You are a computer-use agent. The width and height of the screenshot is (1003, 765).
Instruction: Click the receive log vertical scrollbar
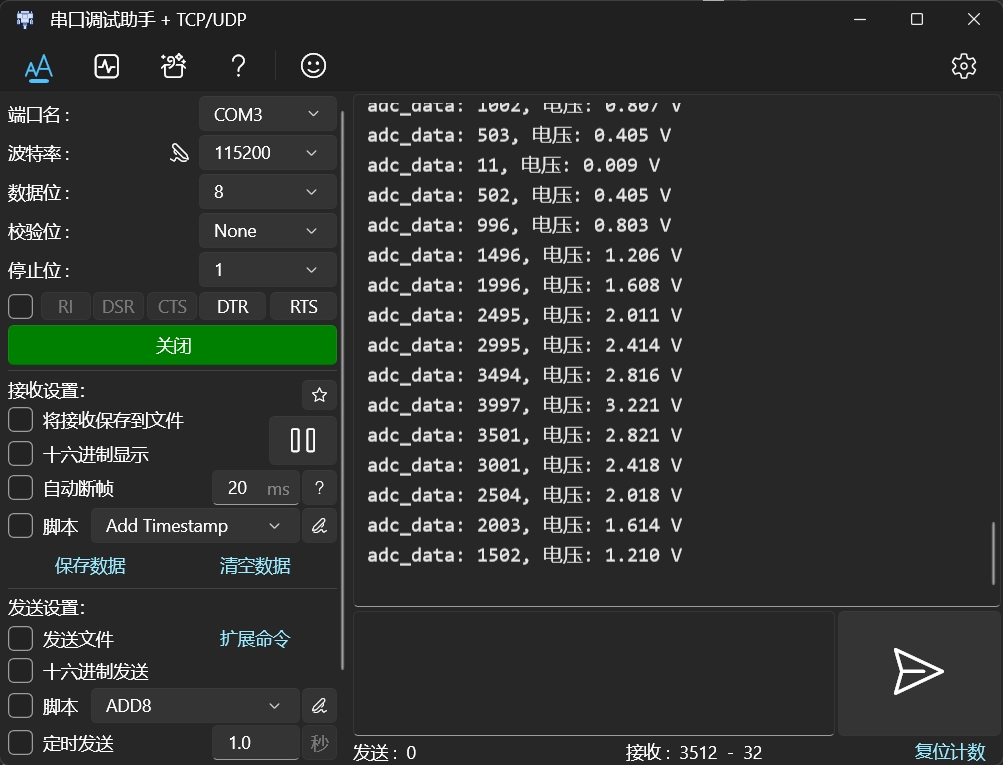pyautogui.click(x=993, y=553)
